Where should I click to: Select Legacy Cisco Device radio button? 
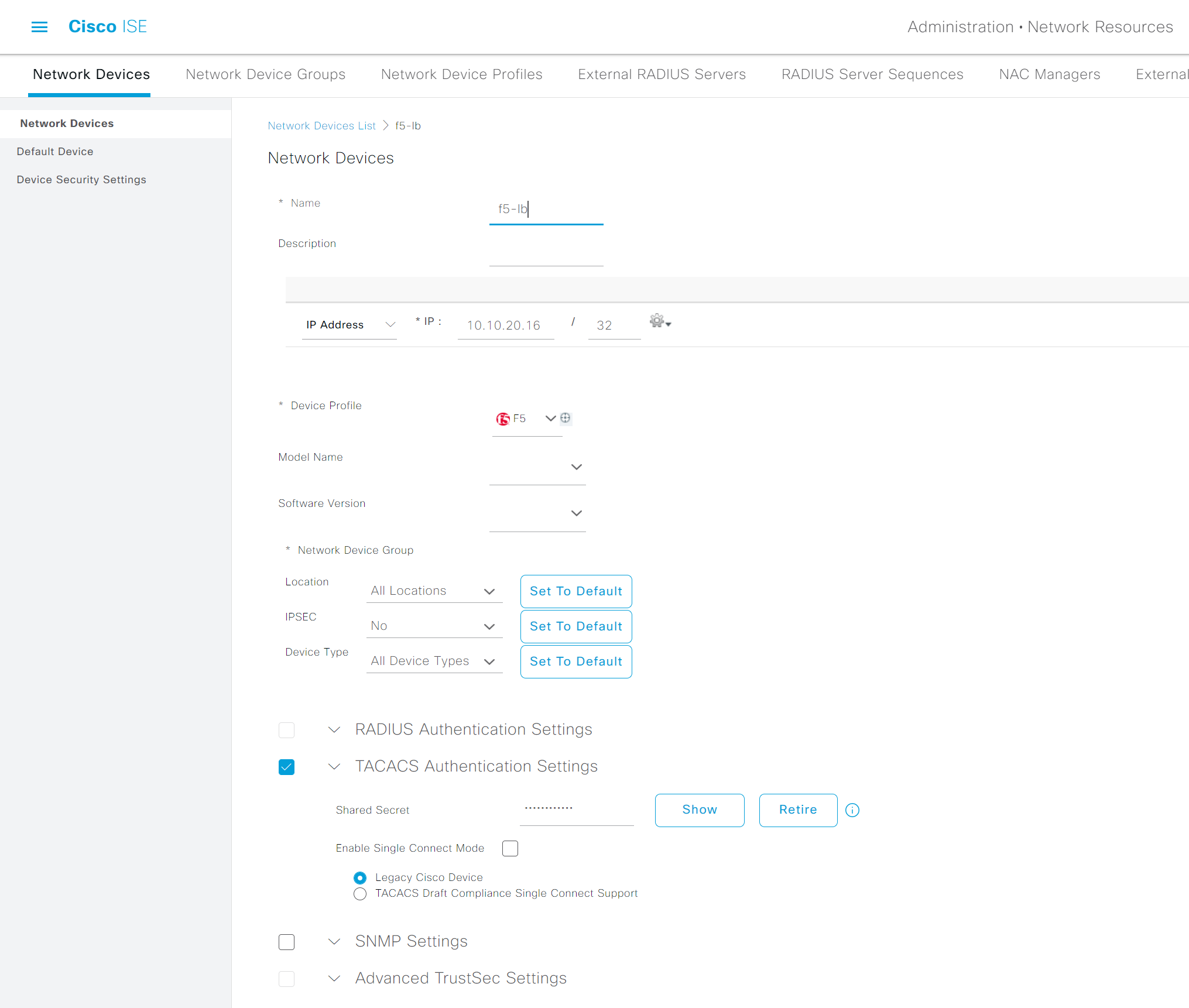(x=360, y=878)
